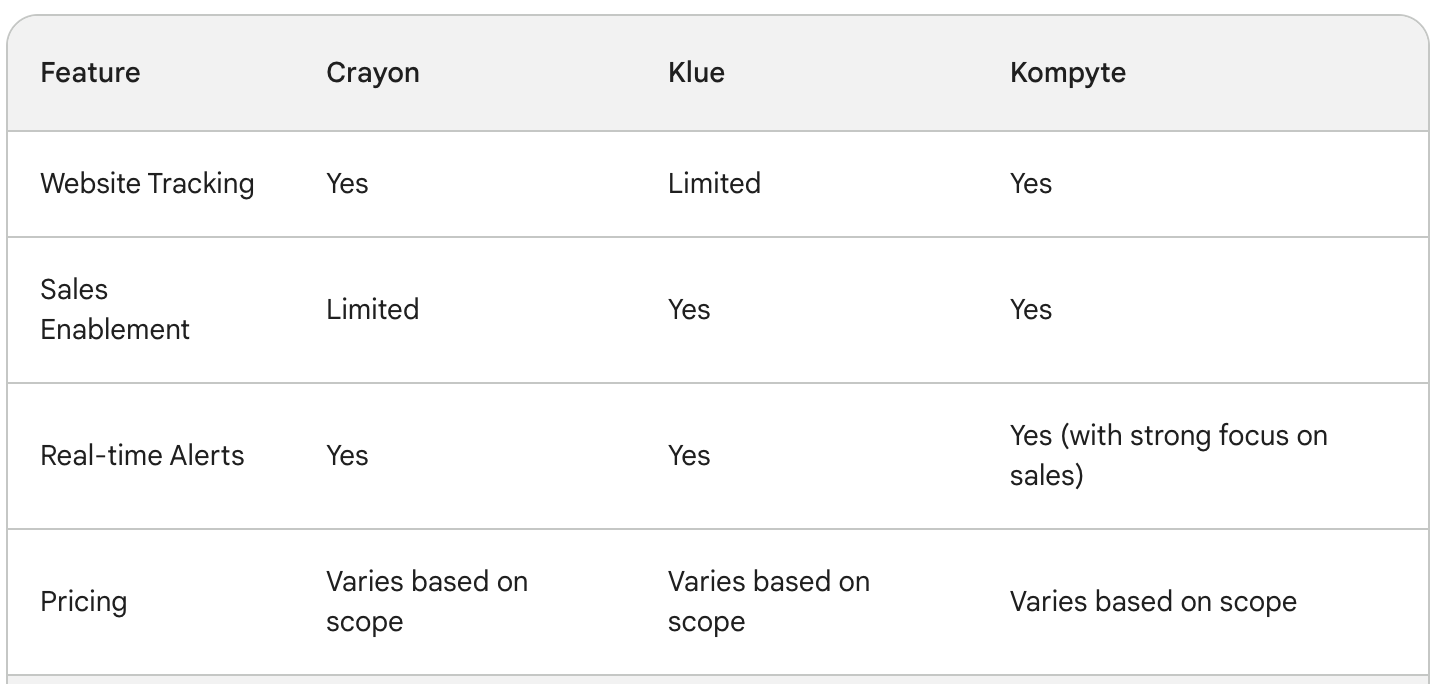Select Klue's Sales Enablement Yes cell

689,310
